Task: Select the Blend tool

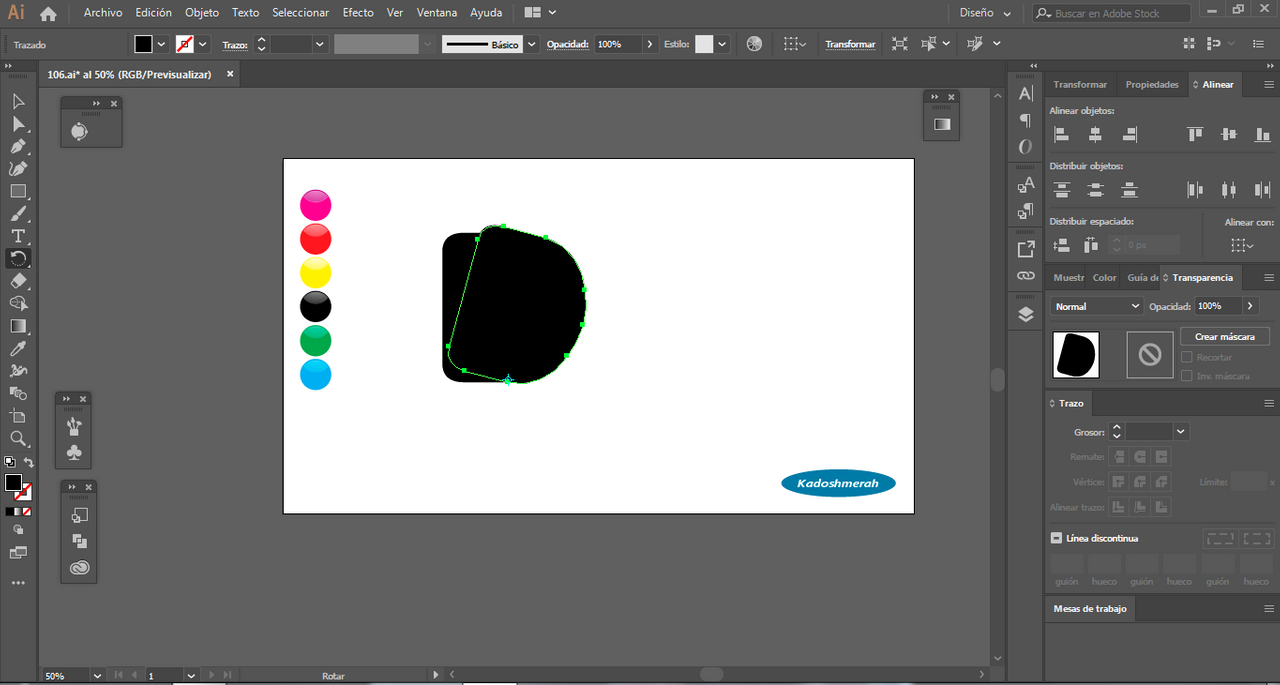Action: pos(18,393)
